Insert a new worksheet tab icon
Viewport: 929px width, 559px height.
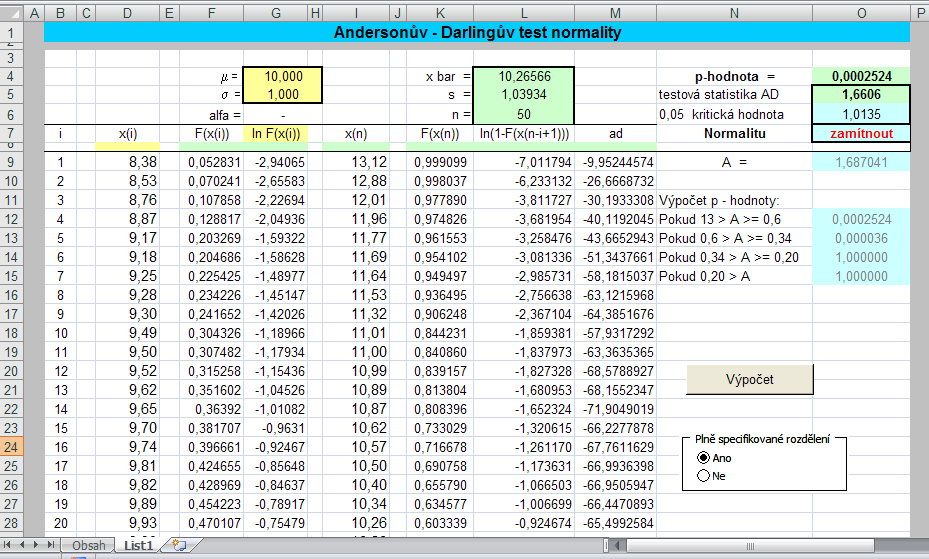[180, 545]
